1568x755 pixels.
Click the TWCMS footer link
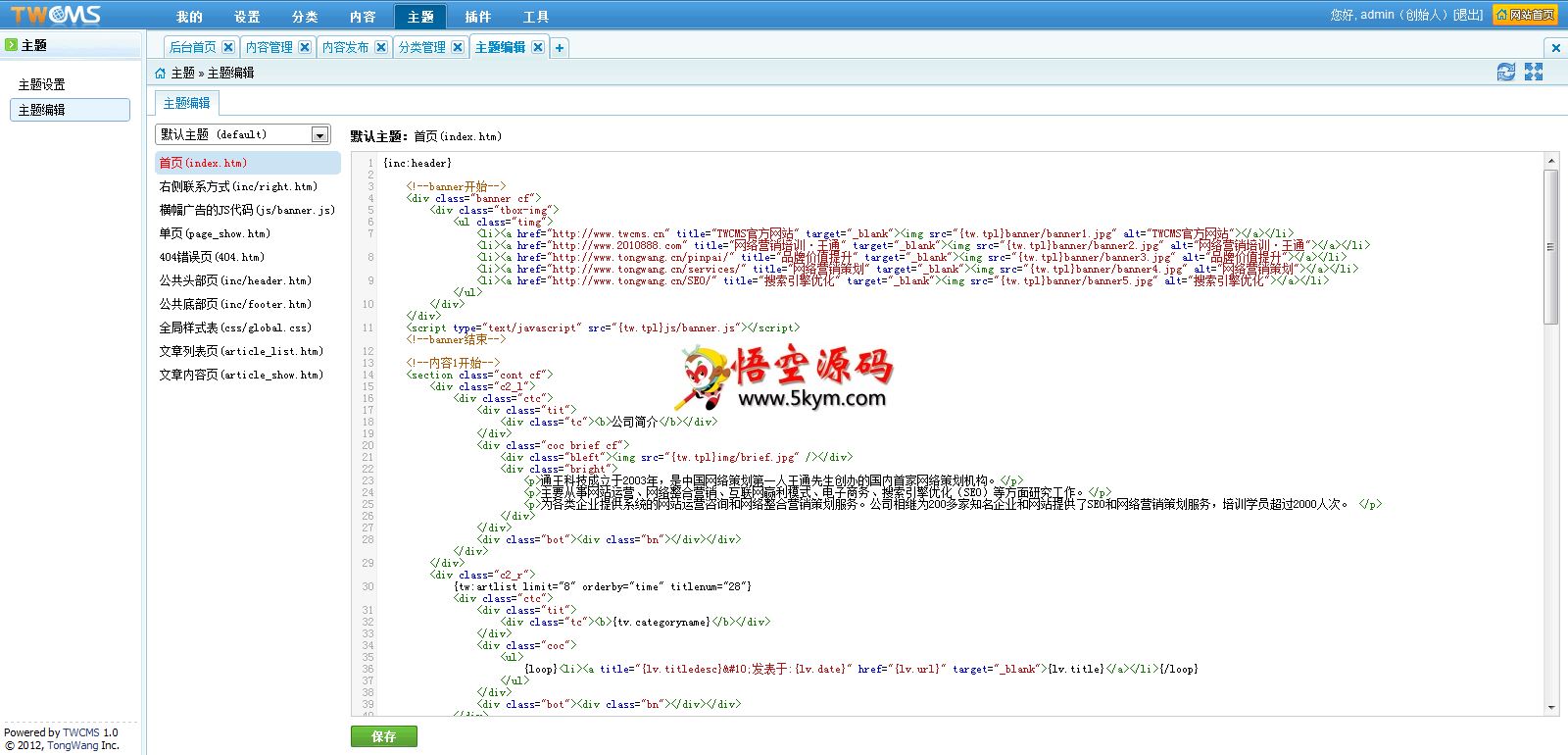(81, 732)
